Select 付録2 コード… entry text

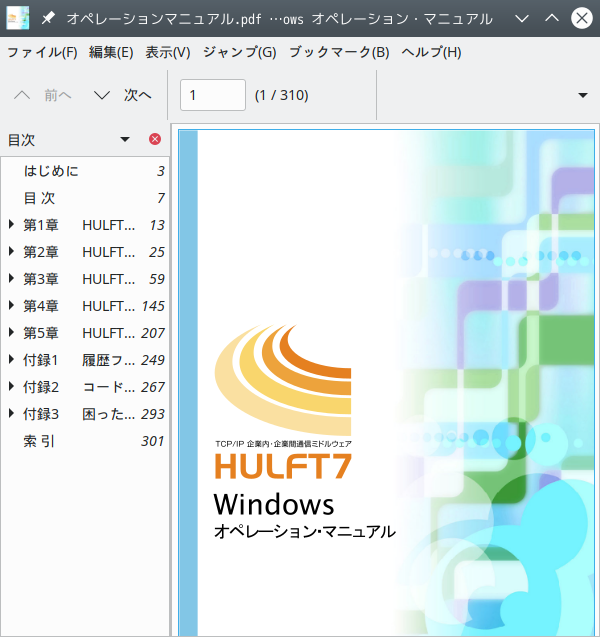click(x=79, y=387)
